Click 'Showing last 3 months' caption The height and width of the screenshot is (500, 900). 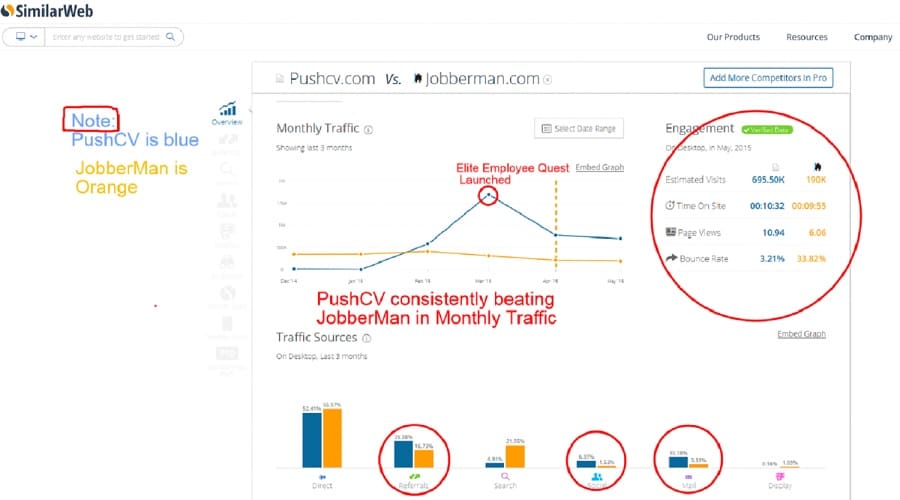coord(314,148)
